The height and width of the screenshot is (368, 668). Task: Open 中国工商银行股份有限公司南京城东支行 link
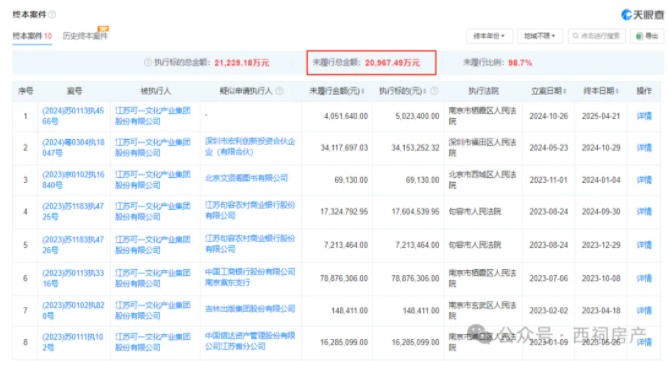coord(250,277)
